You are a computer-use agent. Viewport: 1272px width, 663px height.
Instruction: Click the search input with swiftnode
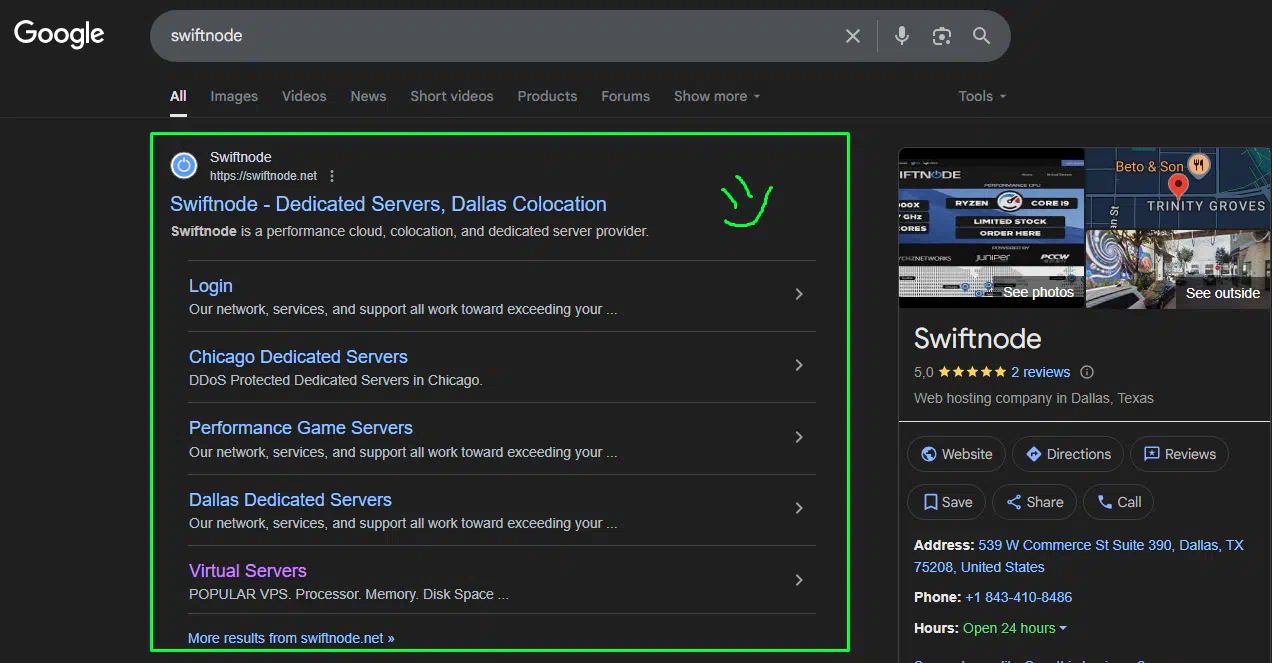(500, 36)
